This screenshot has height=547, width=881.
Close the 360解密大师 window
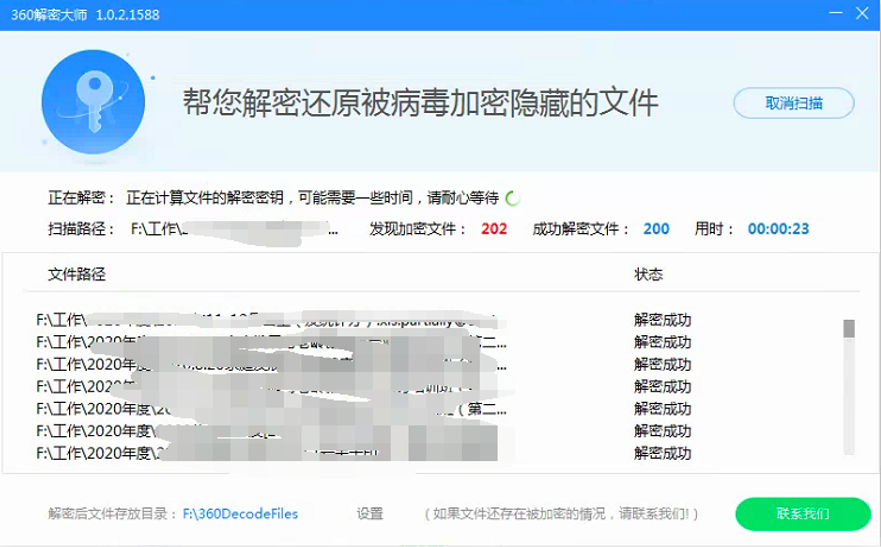point(862,14)
